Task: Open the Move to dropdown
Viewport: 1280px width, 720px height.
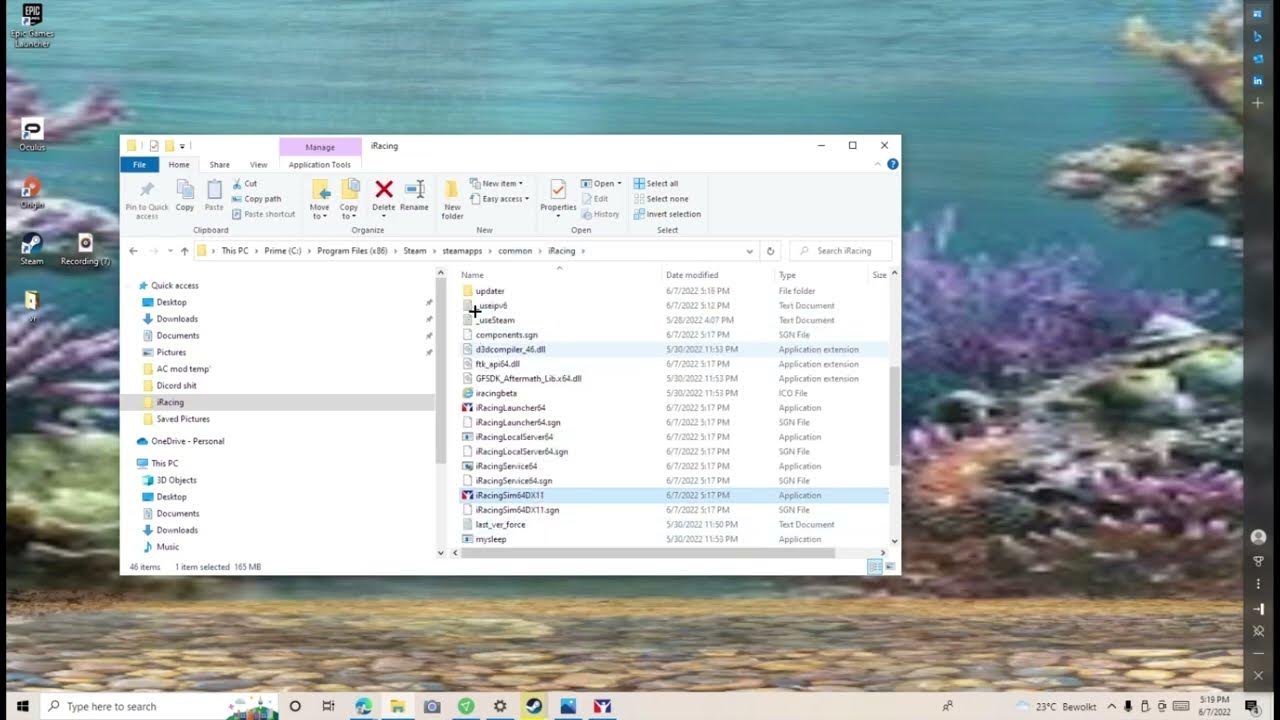Action: click(320, 199)
